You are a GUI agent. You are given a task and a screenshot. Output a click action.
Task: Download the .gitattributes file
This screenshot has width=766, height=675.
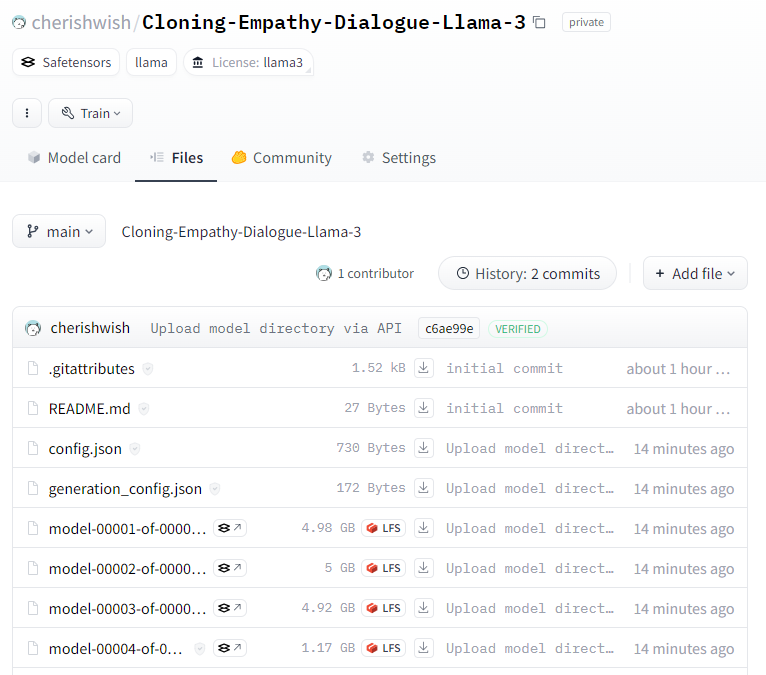pyautogui.click(x=424, y=368)
